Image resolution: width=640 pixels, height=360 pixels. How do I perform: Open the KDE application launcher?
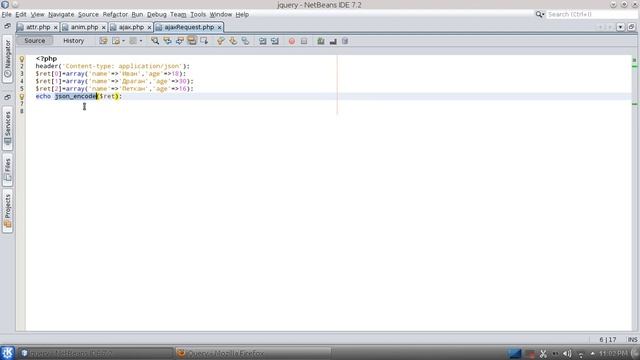tap(7, 353)
